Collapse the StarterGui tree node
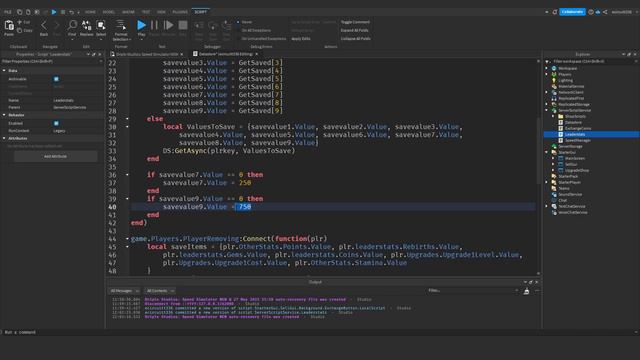The width and height of the screenshot is (640, 360). (547, 152)
